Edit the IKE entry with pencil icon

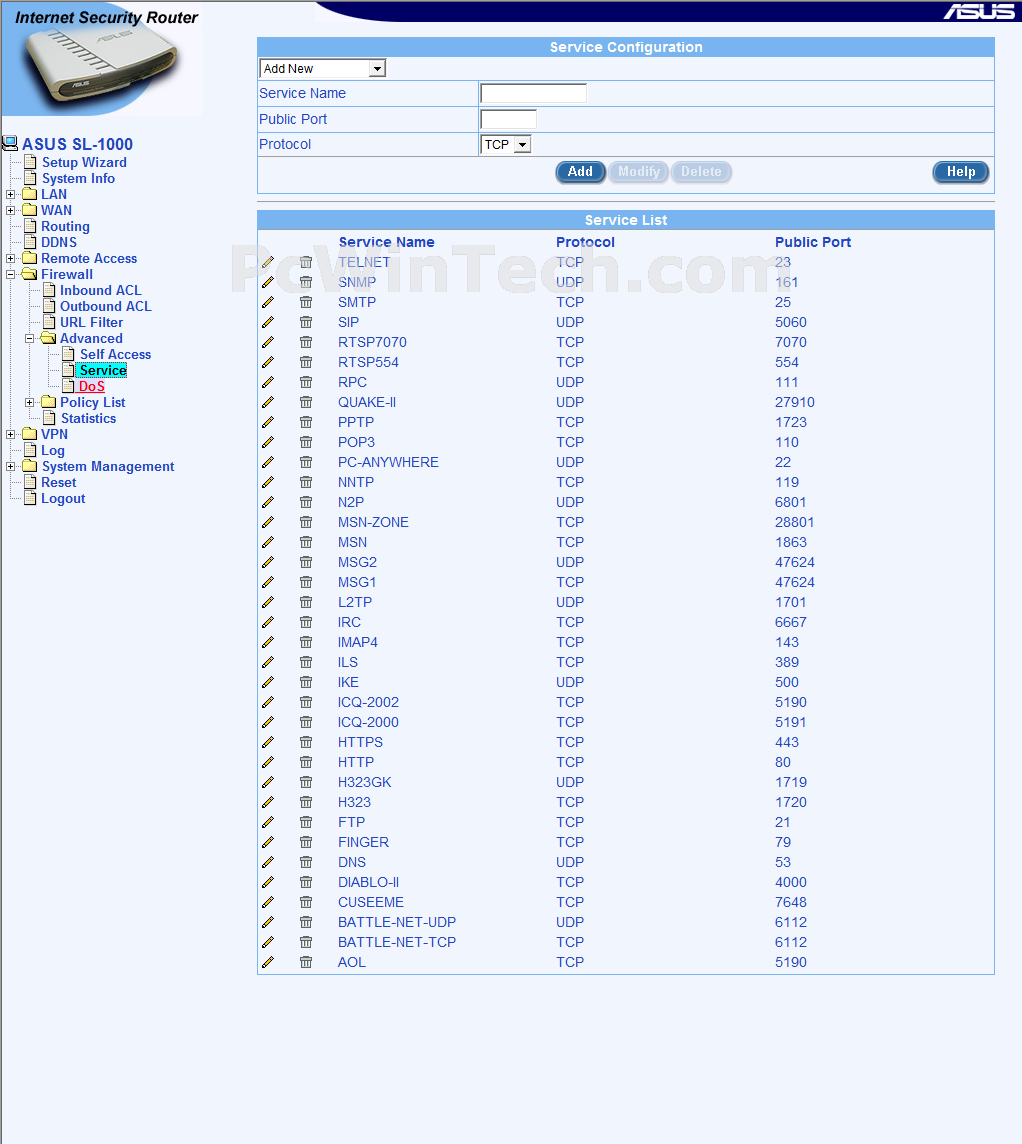point(268,682)
